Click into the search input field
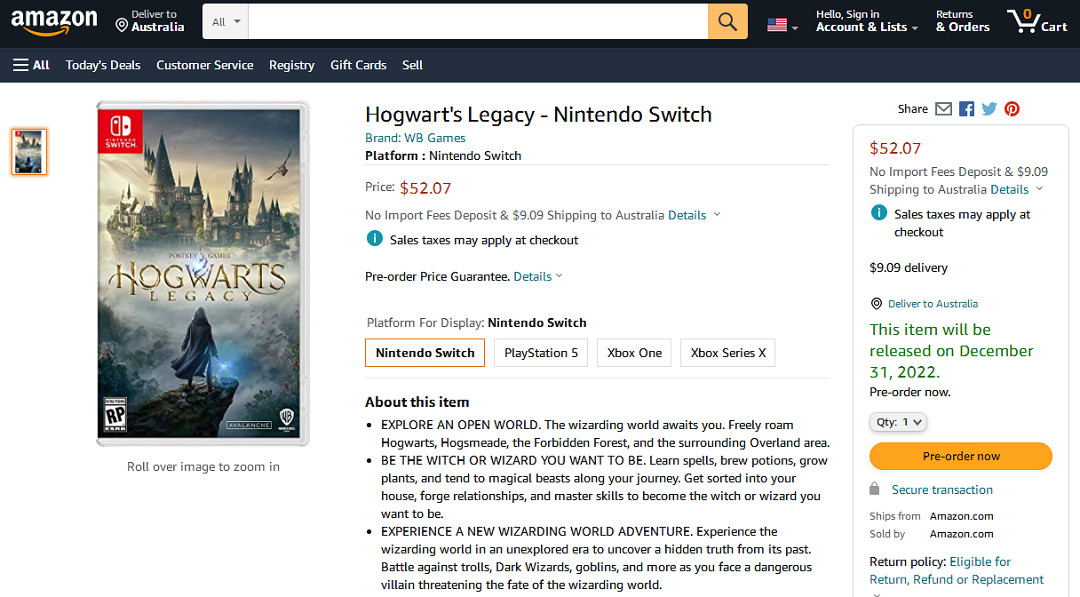1080x597 pixels. (x=478, y=22)
